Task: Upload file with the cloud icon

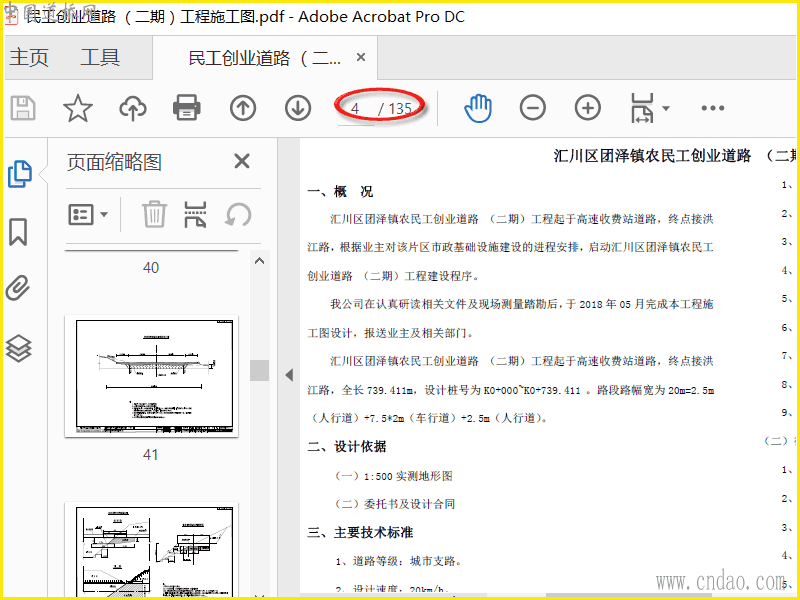Action: point(133,108)
